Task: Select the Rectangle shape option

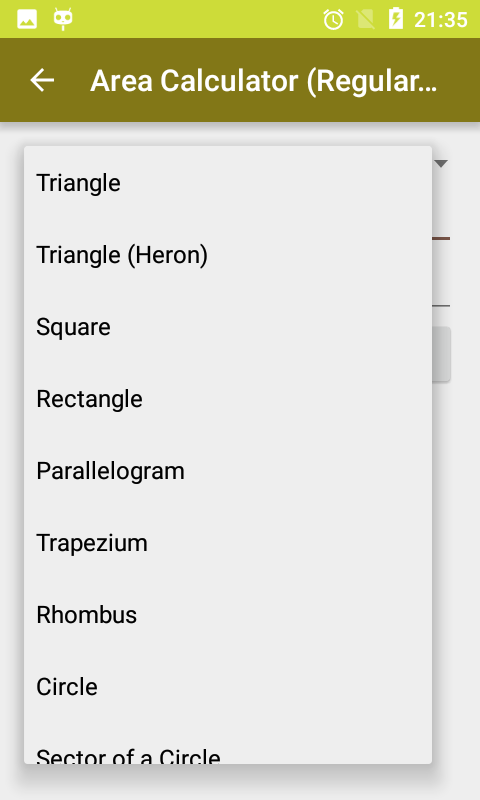Action: coord(228,398)
